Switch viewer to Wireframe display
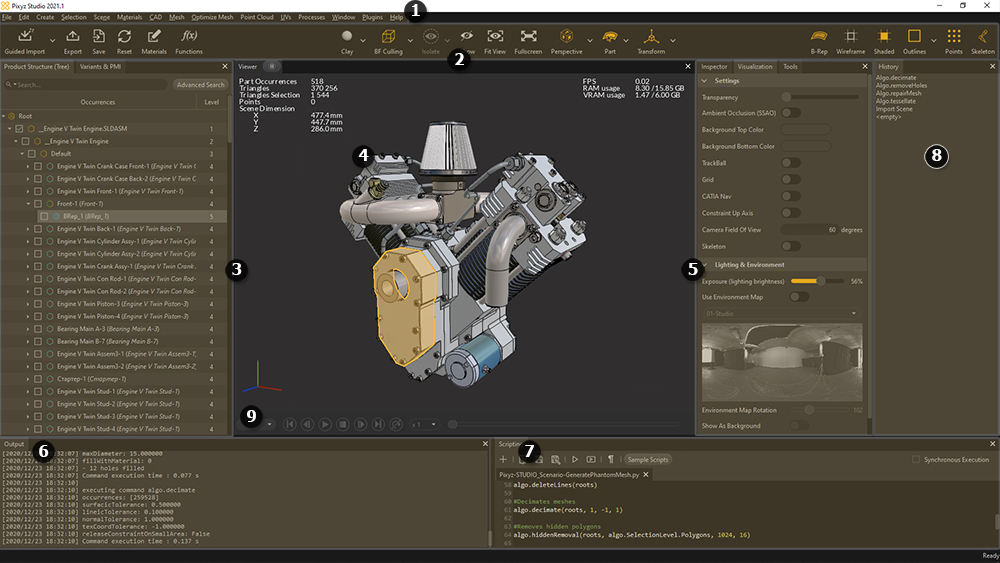Image resolution: width=1000 pixels, height=563 pixels. 851,36
